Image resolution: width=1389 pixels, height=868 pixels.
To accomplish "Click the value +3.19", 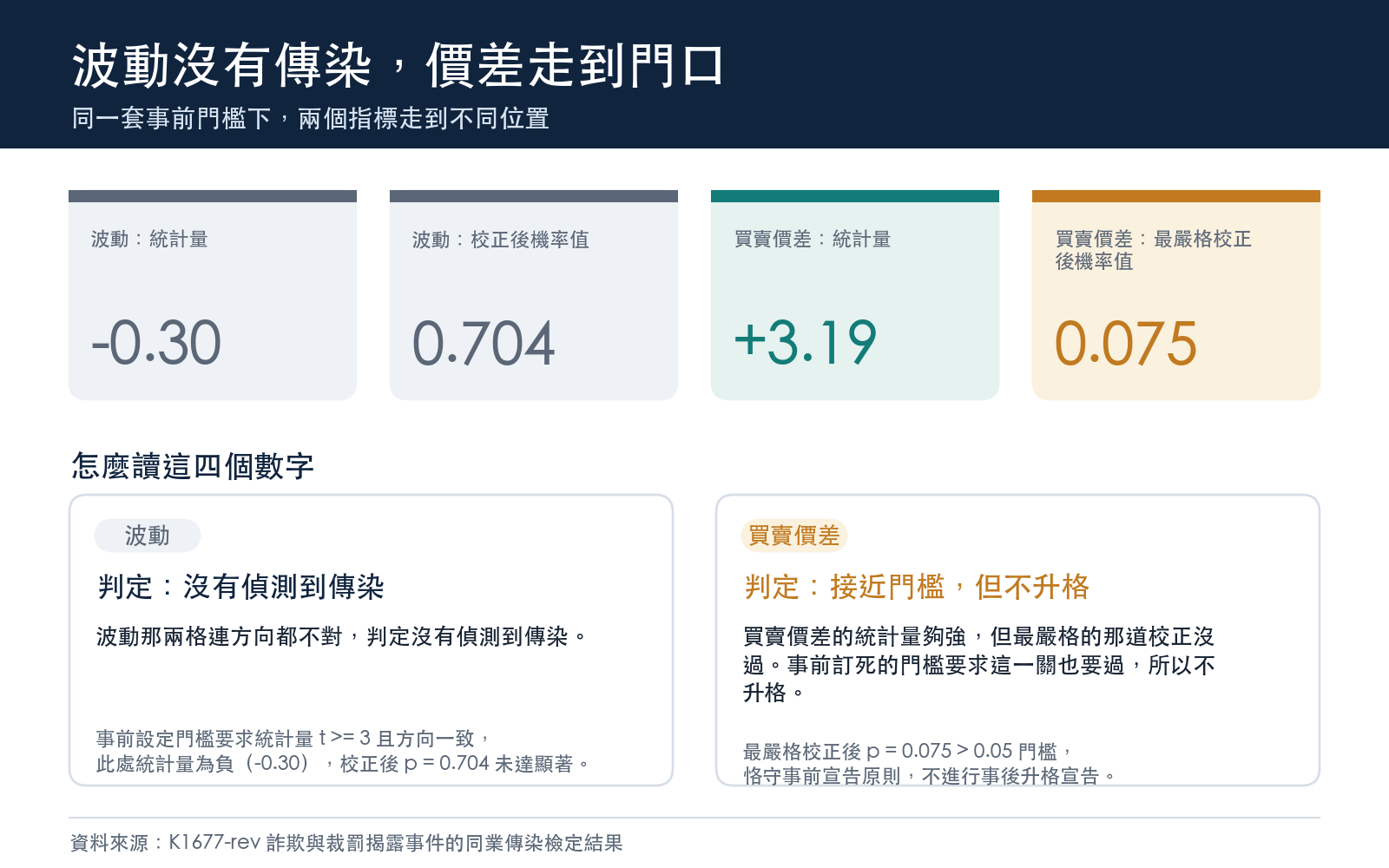I will (806, 342).
